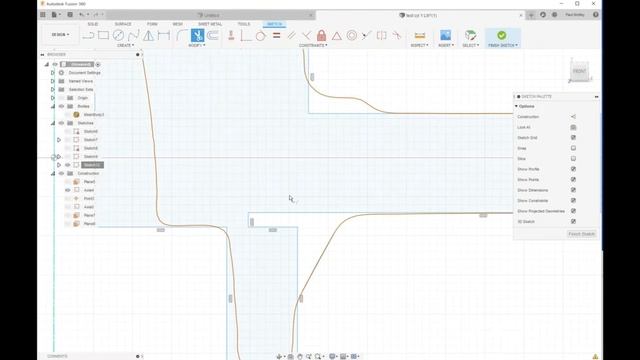640x360 pixels.
Task: Select the Sketch Dimension tool
Action: pos(164,36)
